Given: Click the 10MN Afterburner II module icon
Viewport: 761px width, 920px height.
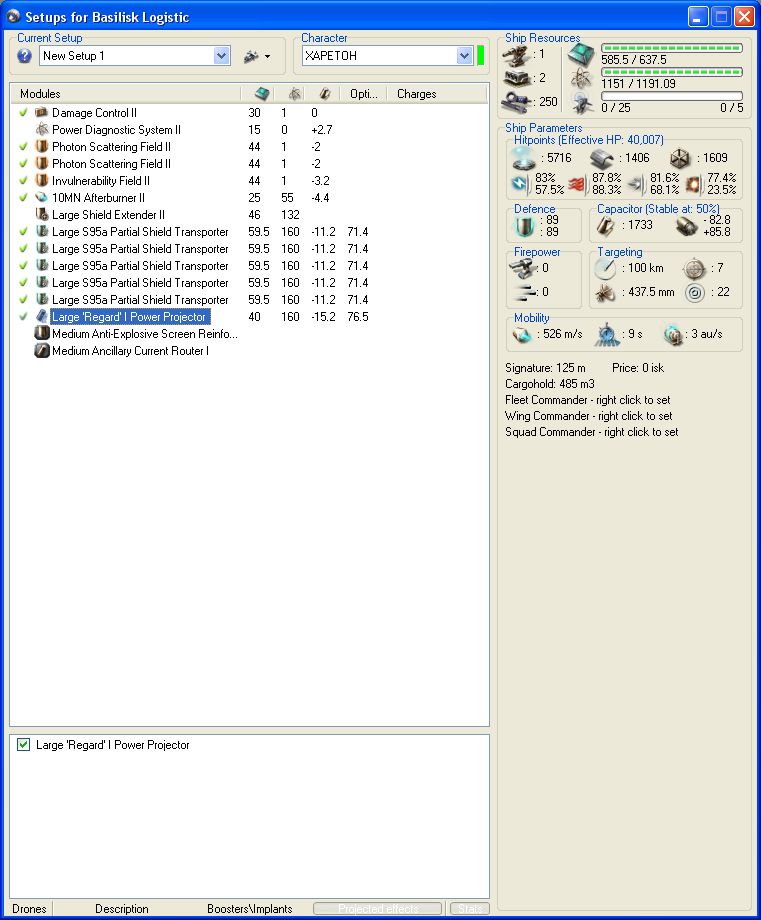Looking at the screenshot, I should (x=42, y=197).
